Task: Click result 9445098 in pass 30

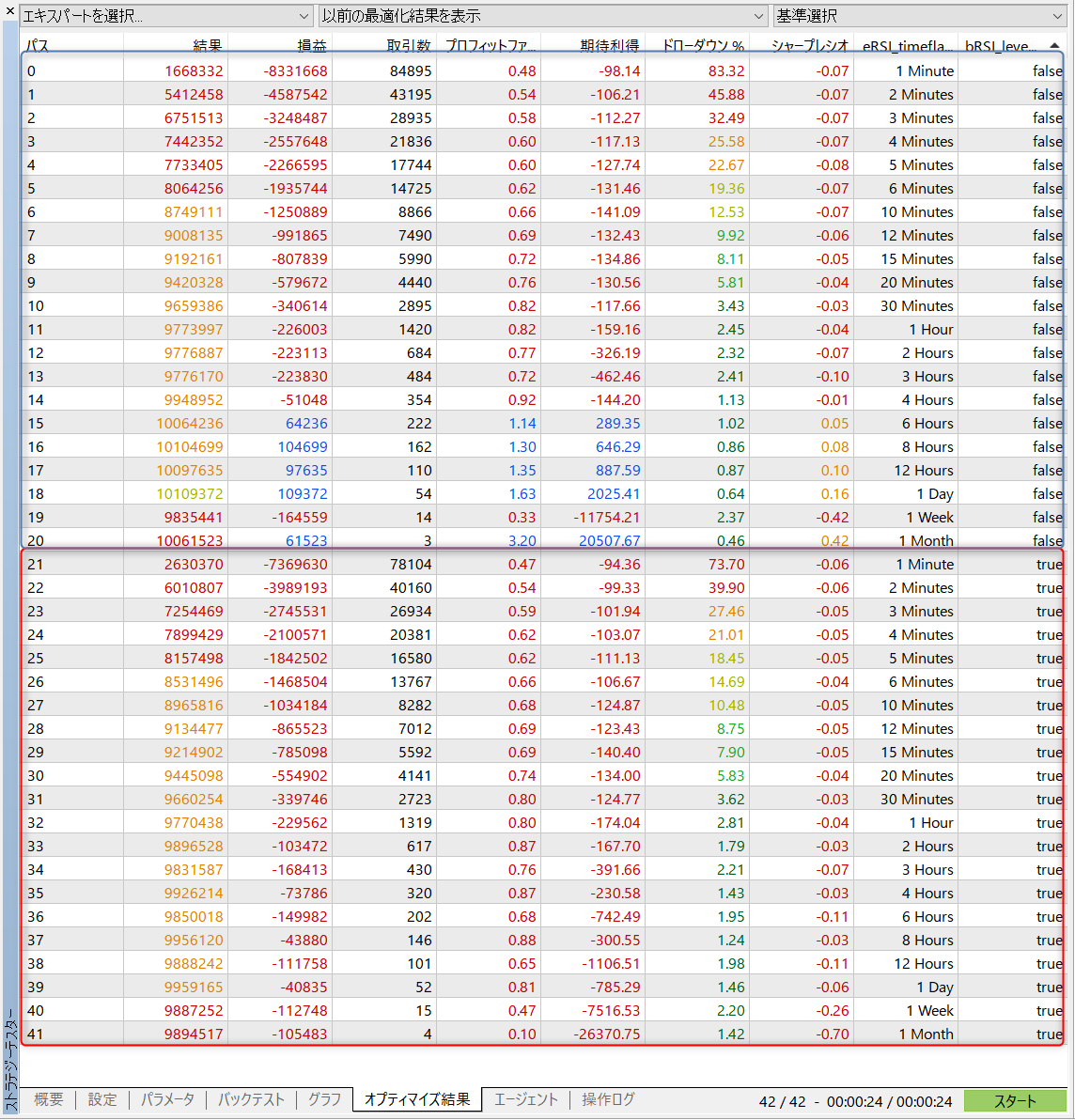Action: coord(194,776)
